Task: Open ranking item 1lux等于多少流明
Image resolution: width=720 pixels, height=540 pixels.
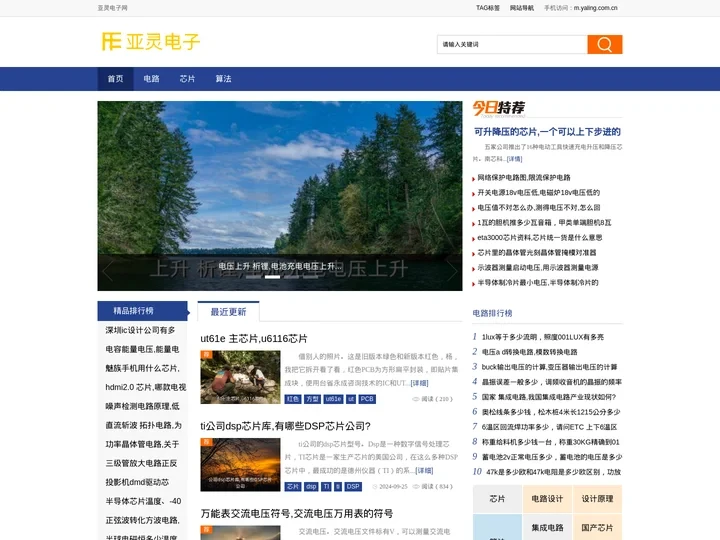Action: [543, 337]
